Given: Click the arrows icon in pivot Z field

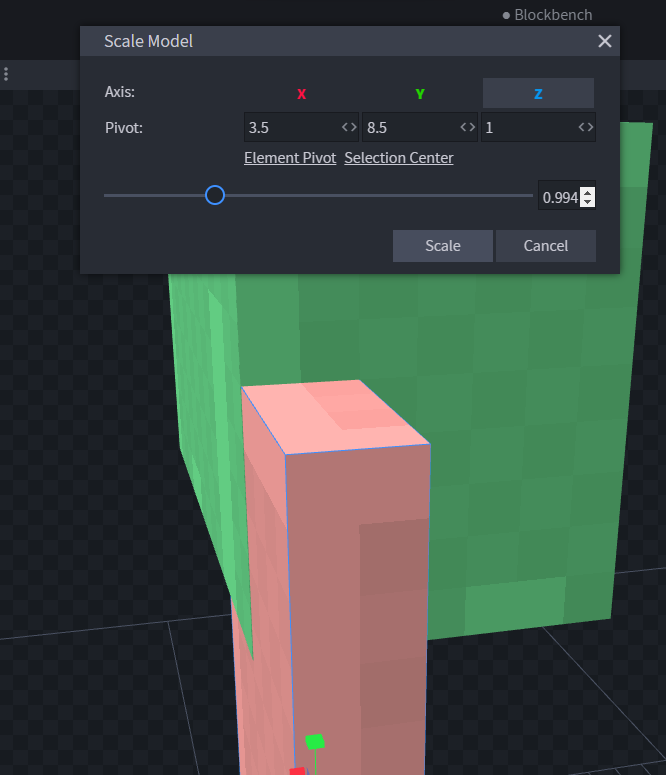Looking at the screenshot, I should 586,128.
